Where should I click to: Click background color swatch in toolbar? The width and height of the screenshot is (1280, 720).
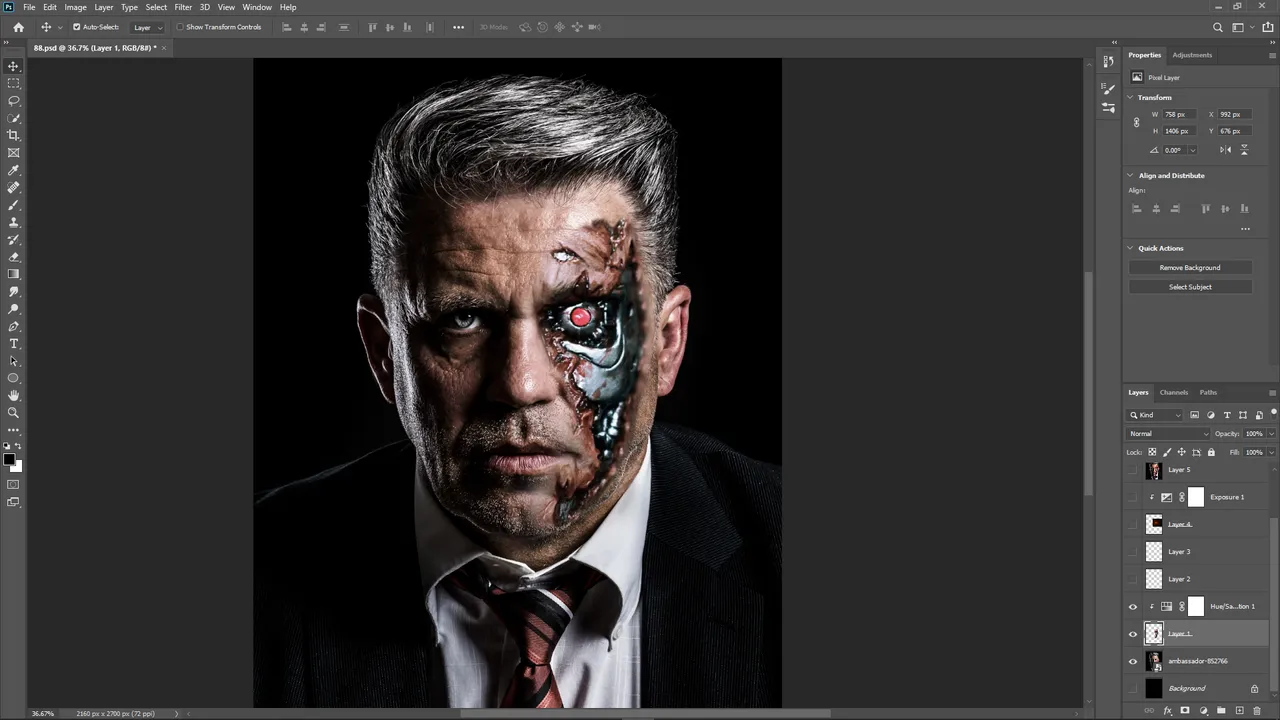click(17, 467)
